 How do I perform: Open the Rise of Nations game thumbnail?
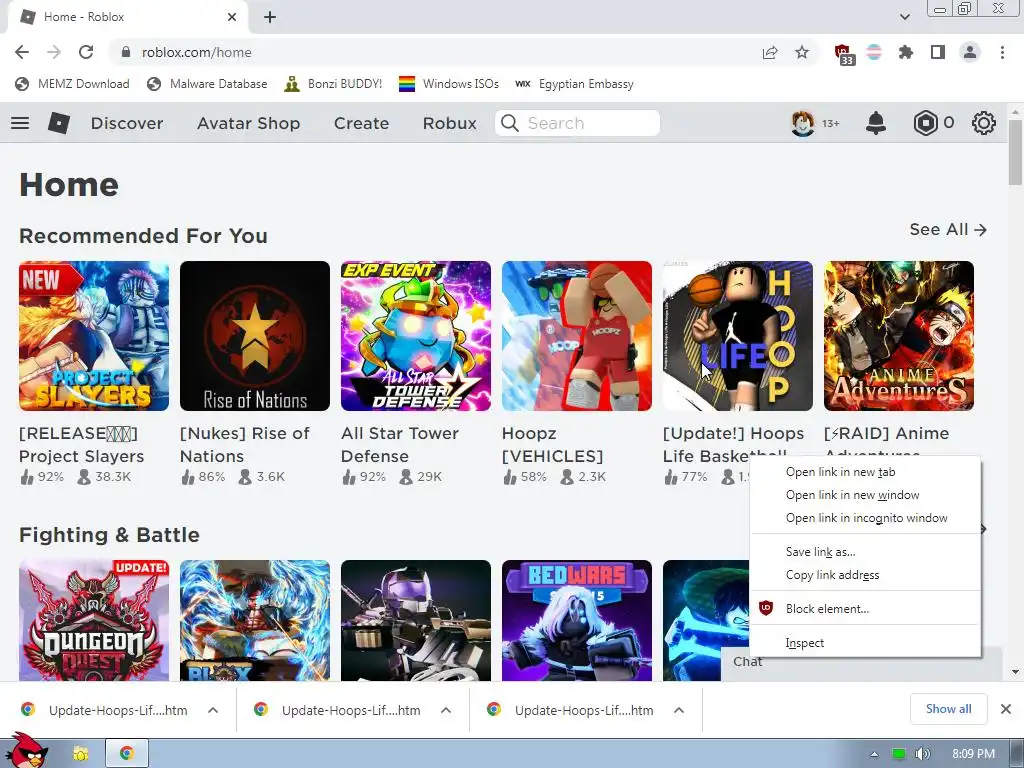(x=255, y=336)
